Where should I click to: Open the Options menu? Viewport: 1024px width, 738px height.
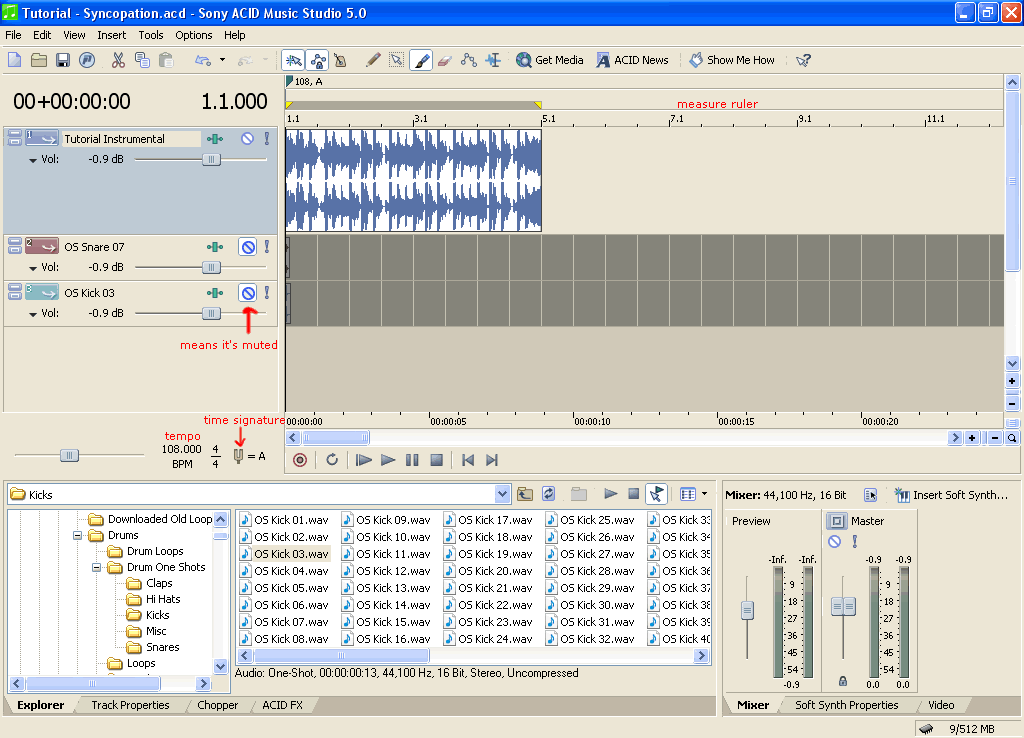tap(193, 35)
